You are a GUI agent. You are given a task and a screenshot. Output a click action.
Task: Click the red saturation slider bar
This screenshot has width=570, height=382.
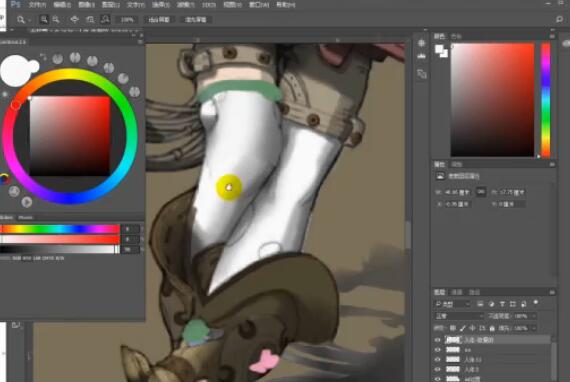coord(60,239)
